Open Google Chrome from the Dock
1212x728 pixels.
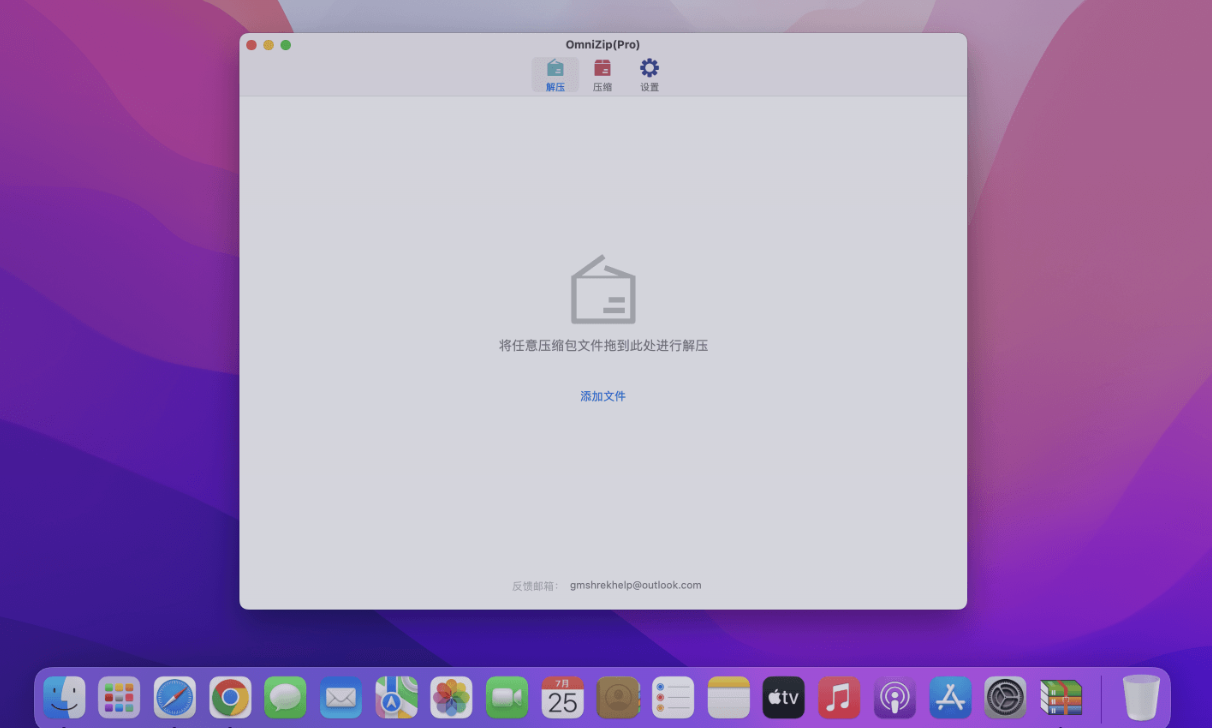pyautogui.click(x=230, y=697)
